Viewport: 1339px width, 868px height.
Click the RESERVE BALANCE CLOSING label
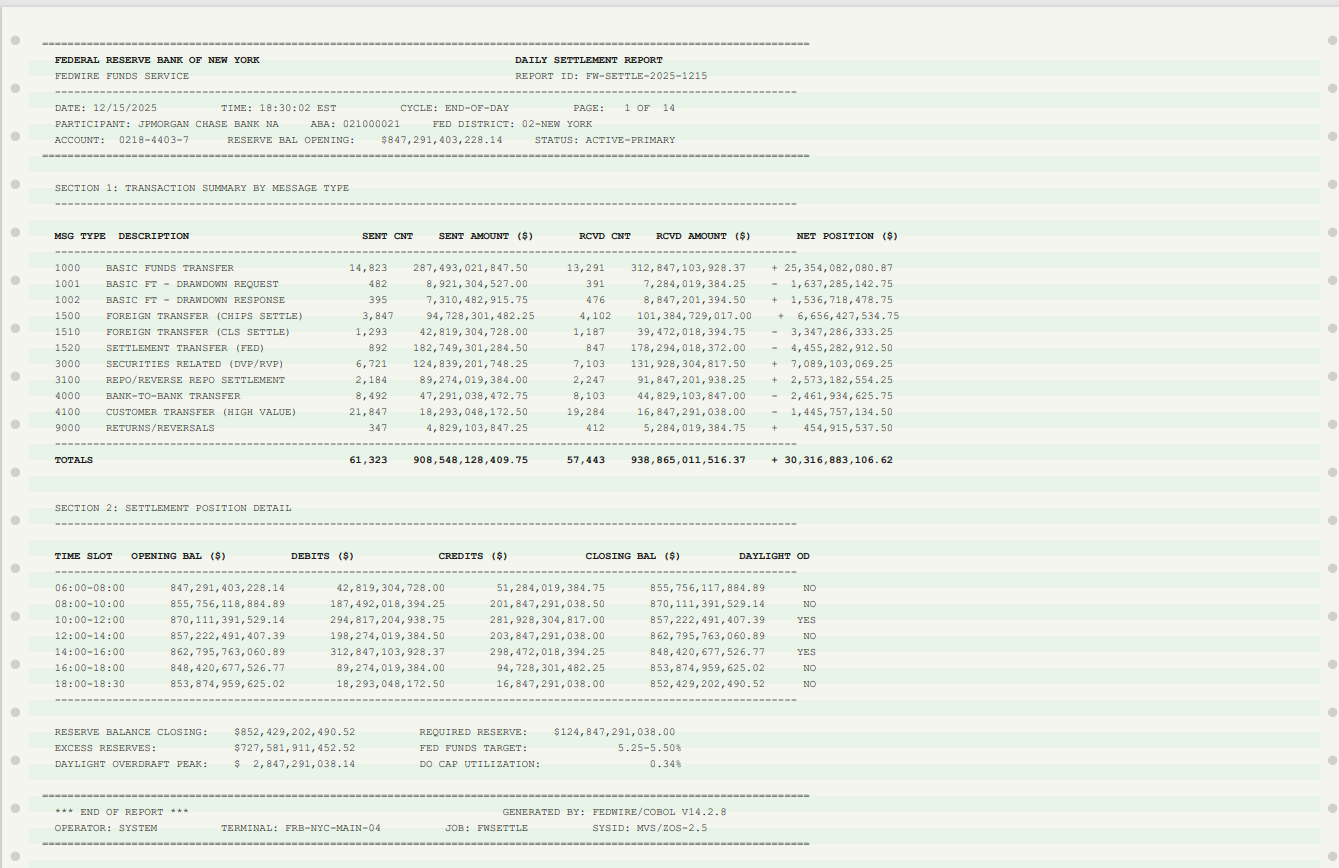point(131,732)
